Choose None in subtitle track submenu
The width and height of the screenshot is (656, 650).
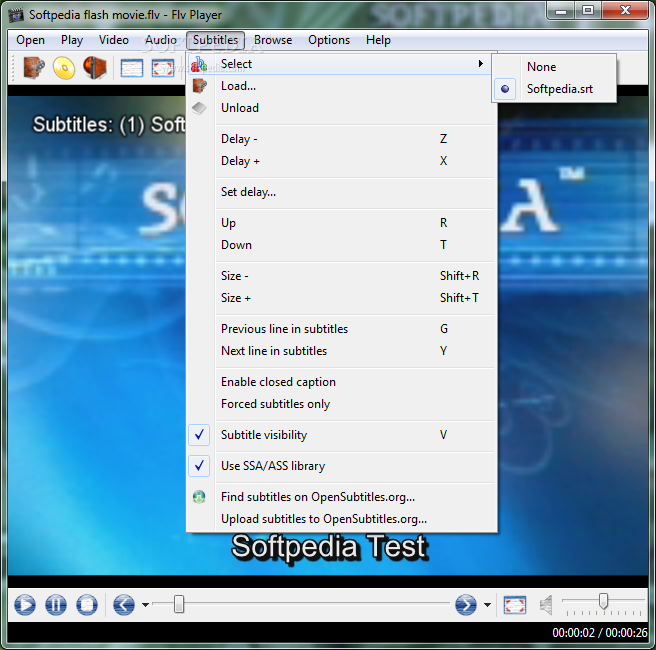coord(554,67)
